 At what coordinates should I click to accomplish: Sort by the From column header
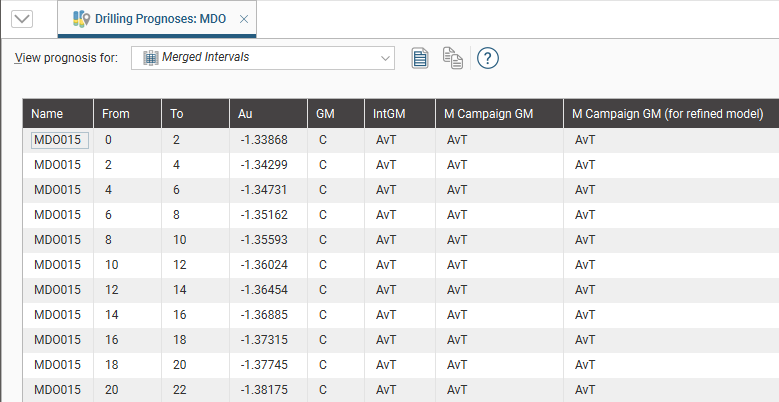tap(126, 114)
